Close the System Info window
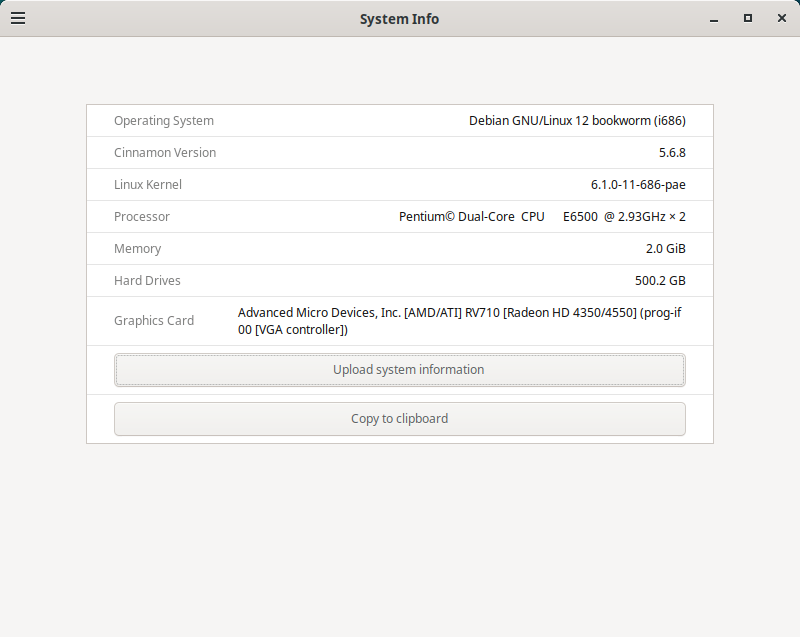This screenshot has height=637, width=800. [782, 18]
